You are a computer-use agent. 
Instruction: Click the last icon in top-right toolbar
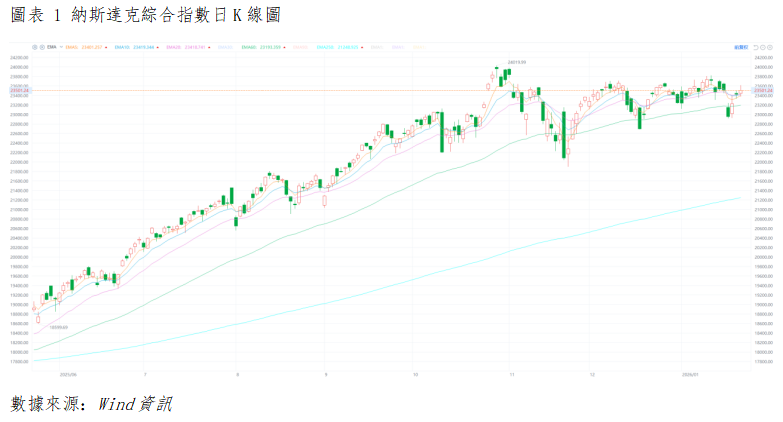pyautogui.click(x=770, y=47)
